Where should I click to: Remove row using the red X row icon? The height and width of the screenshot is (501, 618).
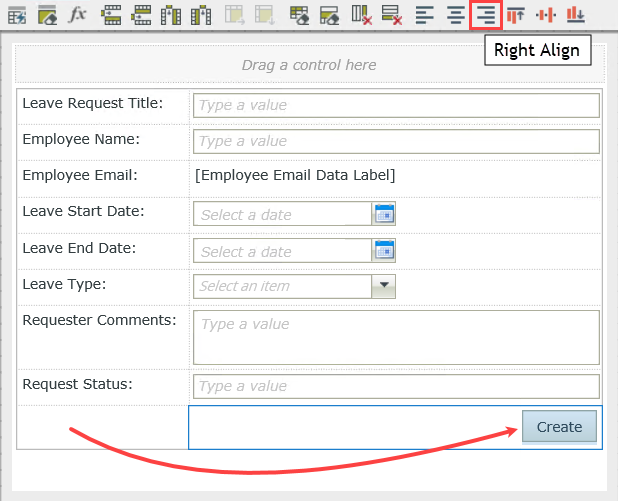392,15
